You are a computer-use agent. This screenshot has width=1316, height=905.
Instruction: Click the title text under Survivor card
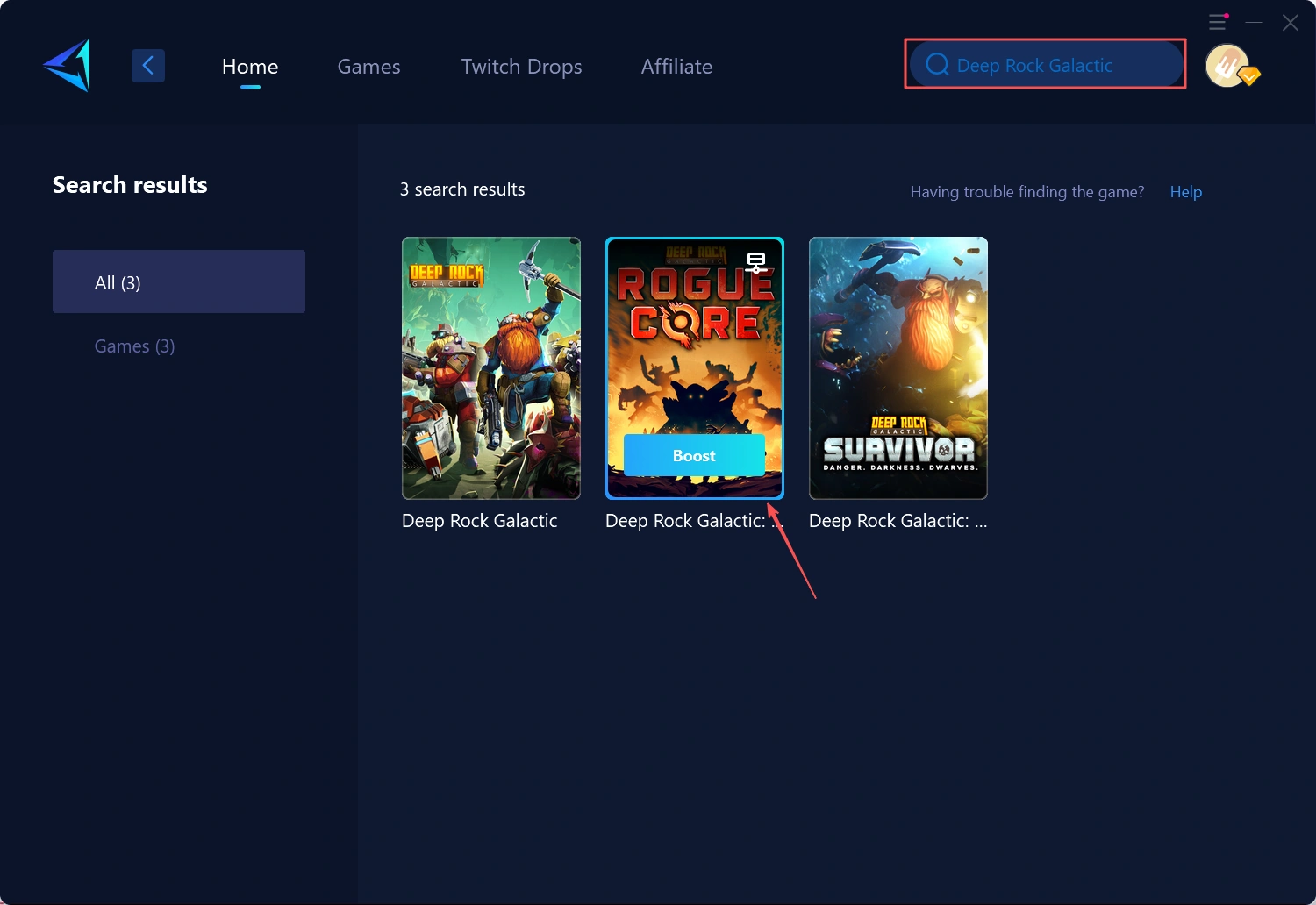pos(898,521)
